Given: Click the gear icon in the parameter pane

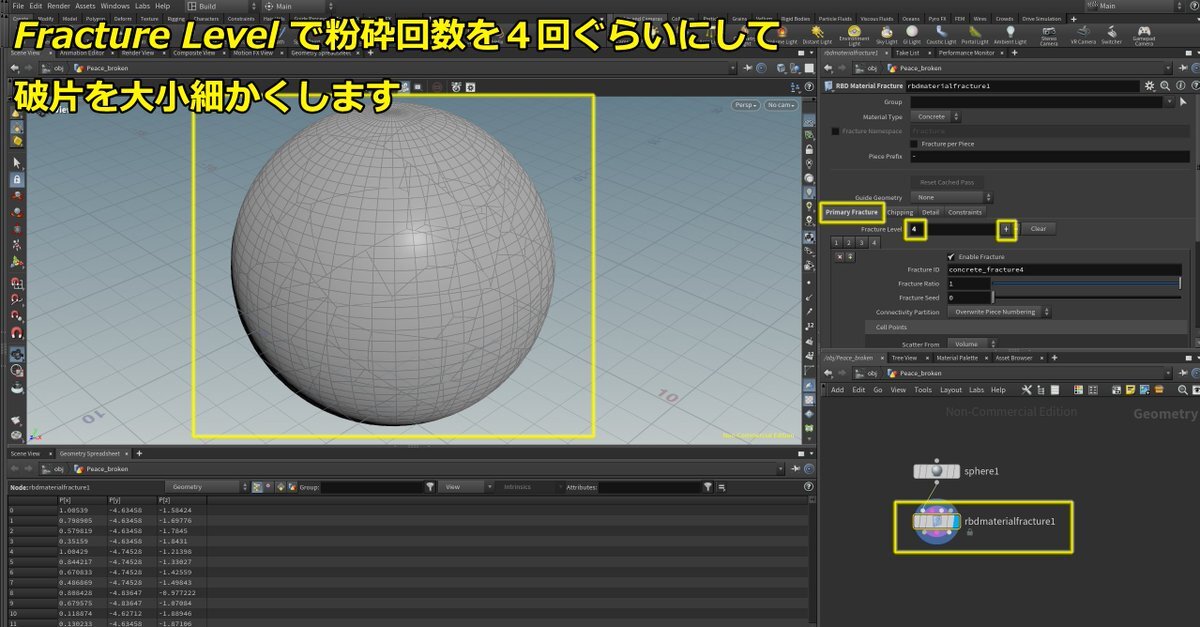Looking at the screenshot, I should click(x=1149, y=86).
